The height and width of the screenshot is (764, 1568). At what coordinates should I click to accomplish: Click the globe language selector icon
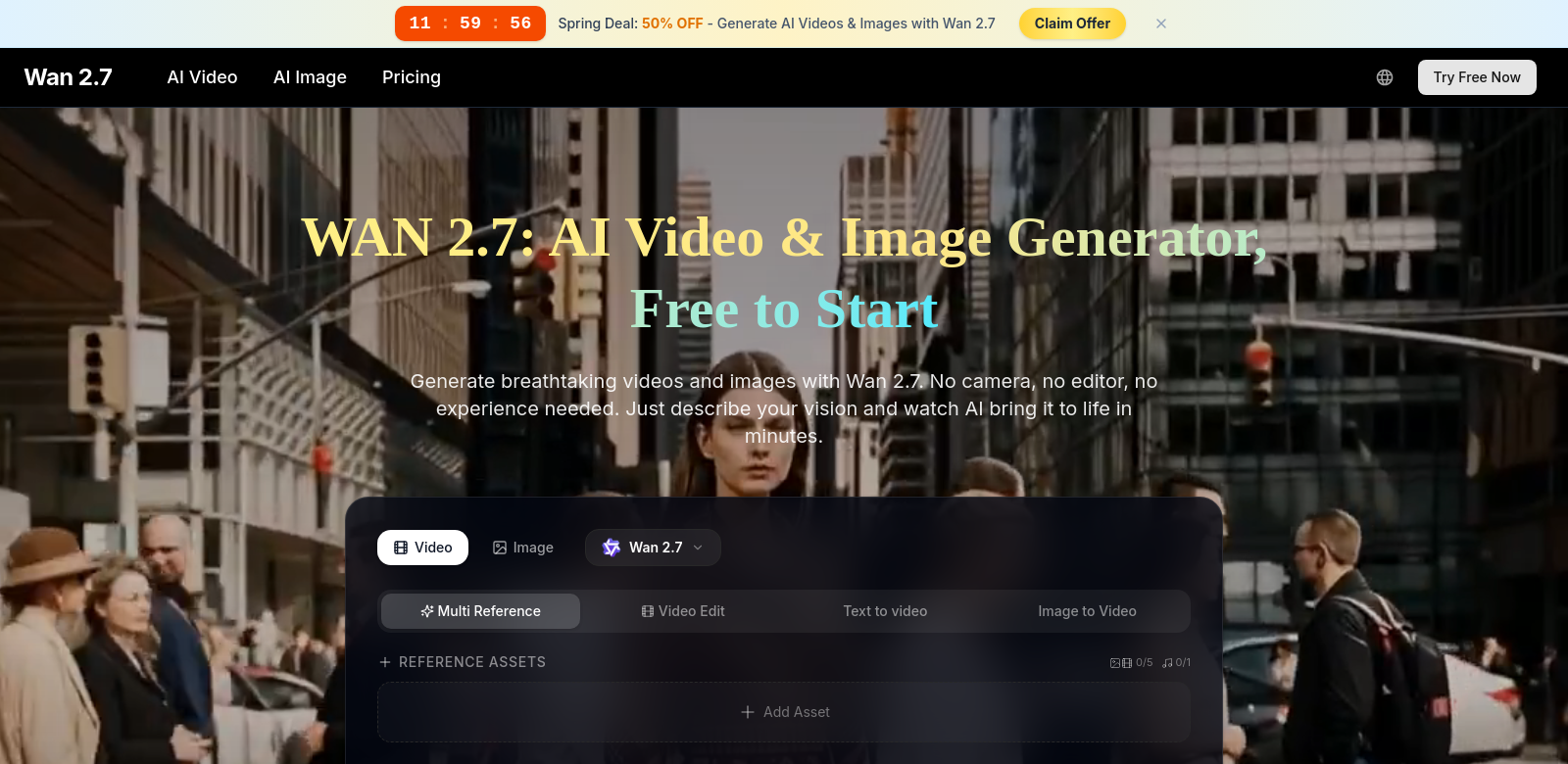click(x=1385, y=77)
